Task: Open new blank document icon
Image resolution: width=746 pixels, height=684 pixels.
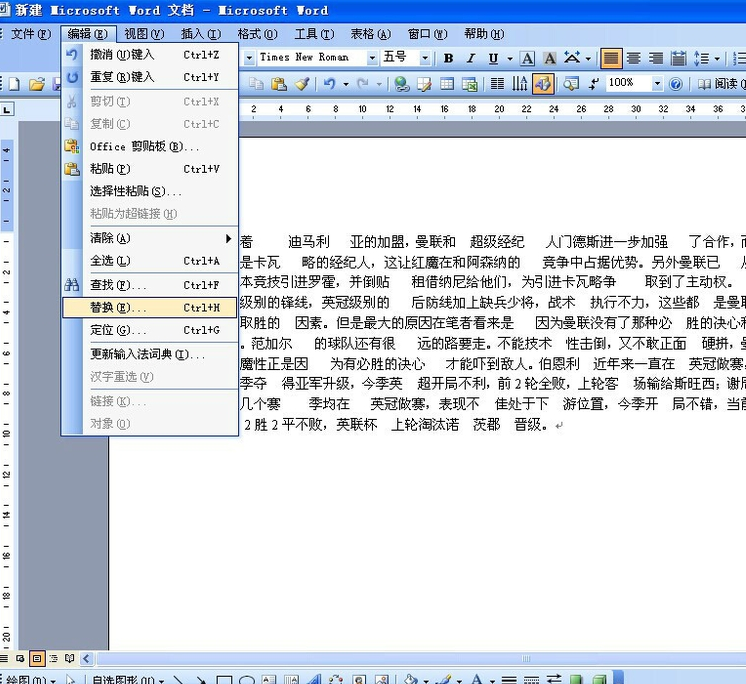Action: (x=14, y=84)
